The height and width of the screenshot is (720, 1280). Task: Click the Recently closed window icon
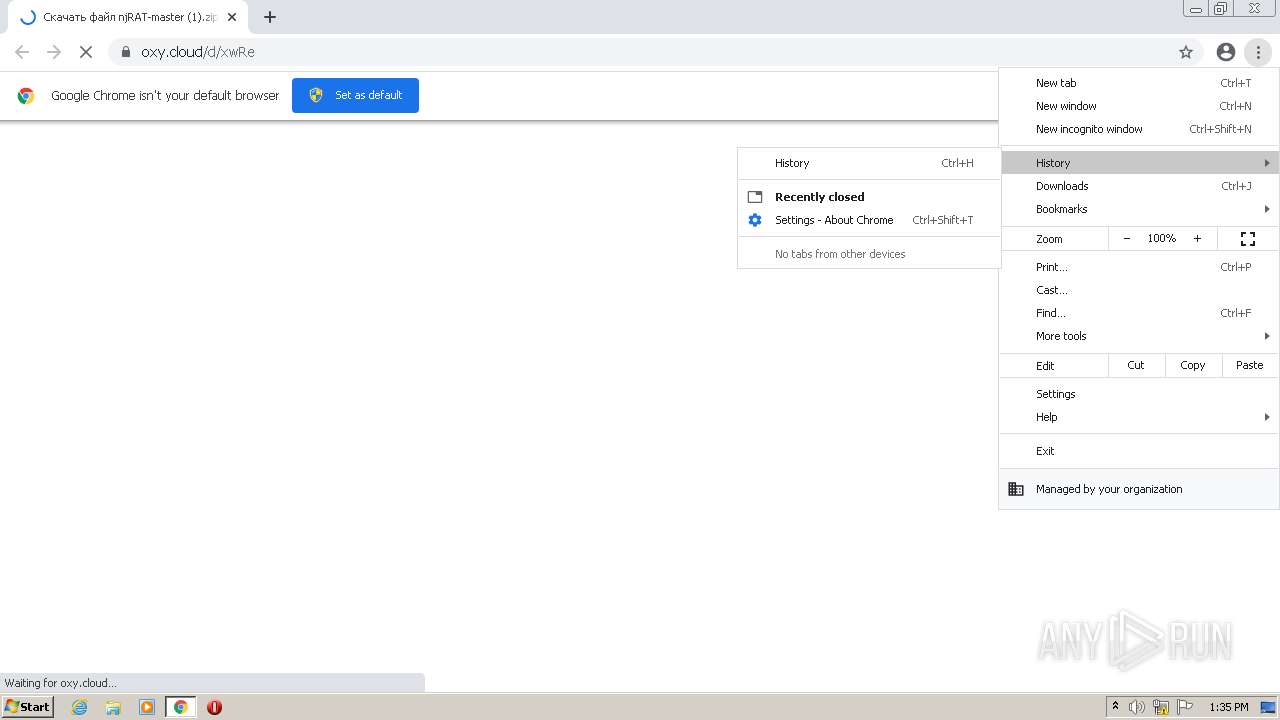point(755,197)
